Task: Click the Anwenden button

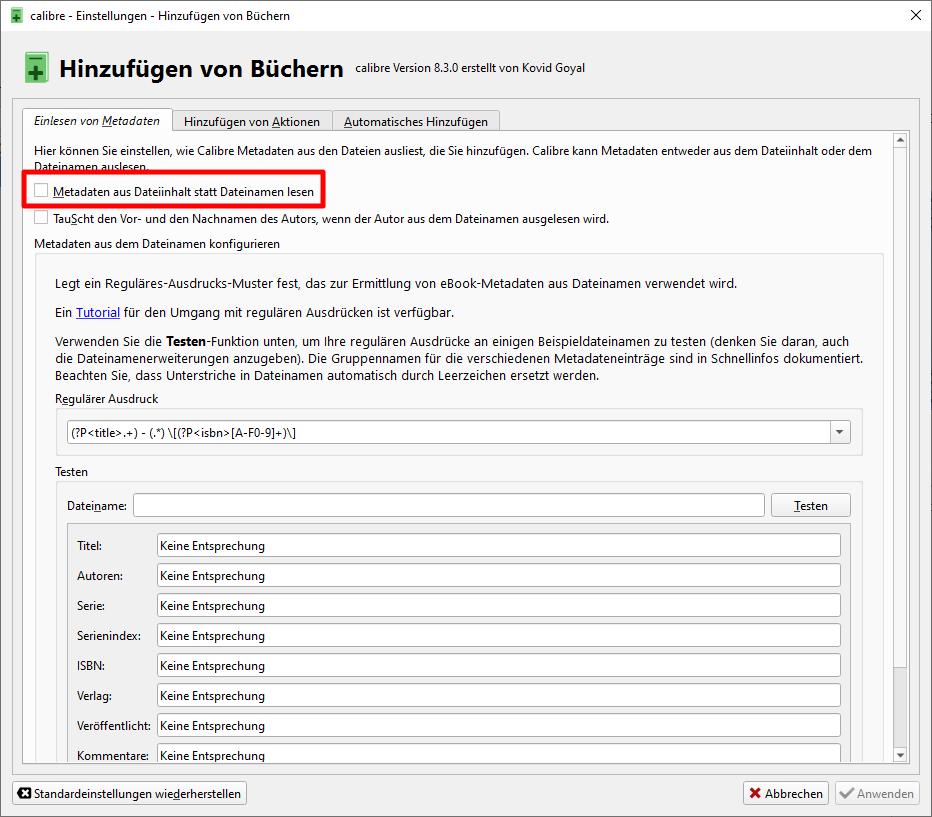Action: (x=877, y=793)
